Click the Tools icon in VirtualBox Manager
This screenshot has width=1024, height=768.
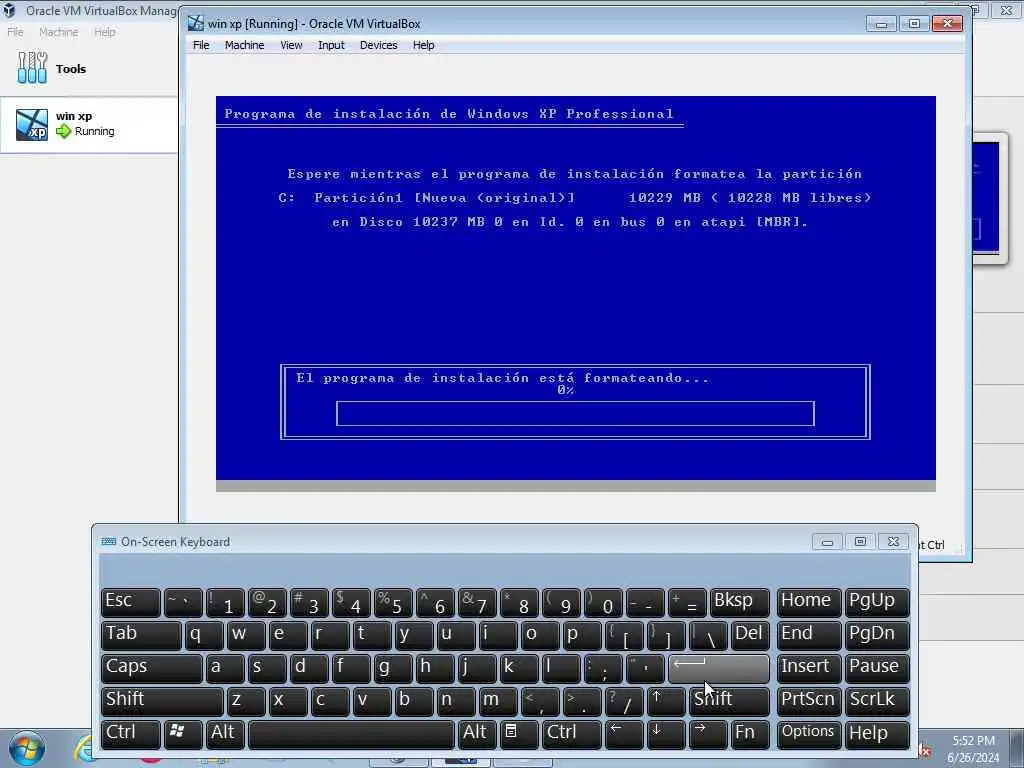click(32, 68)
